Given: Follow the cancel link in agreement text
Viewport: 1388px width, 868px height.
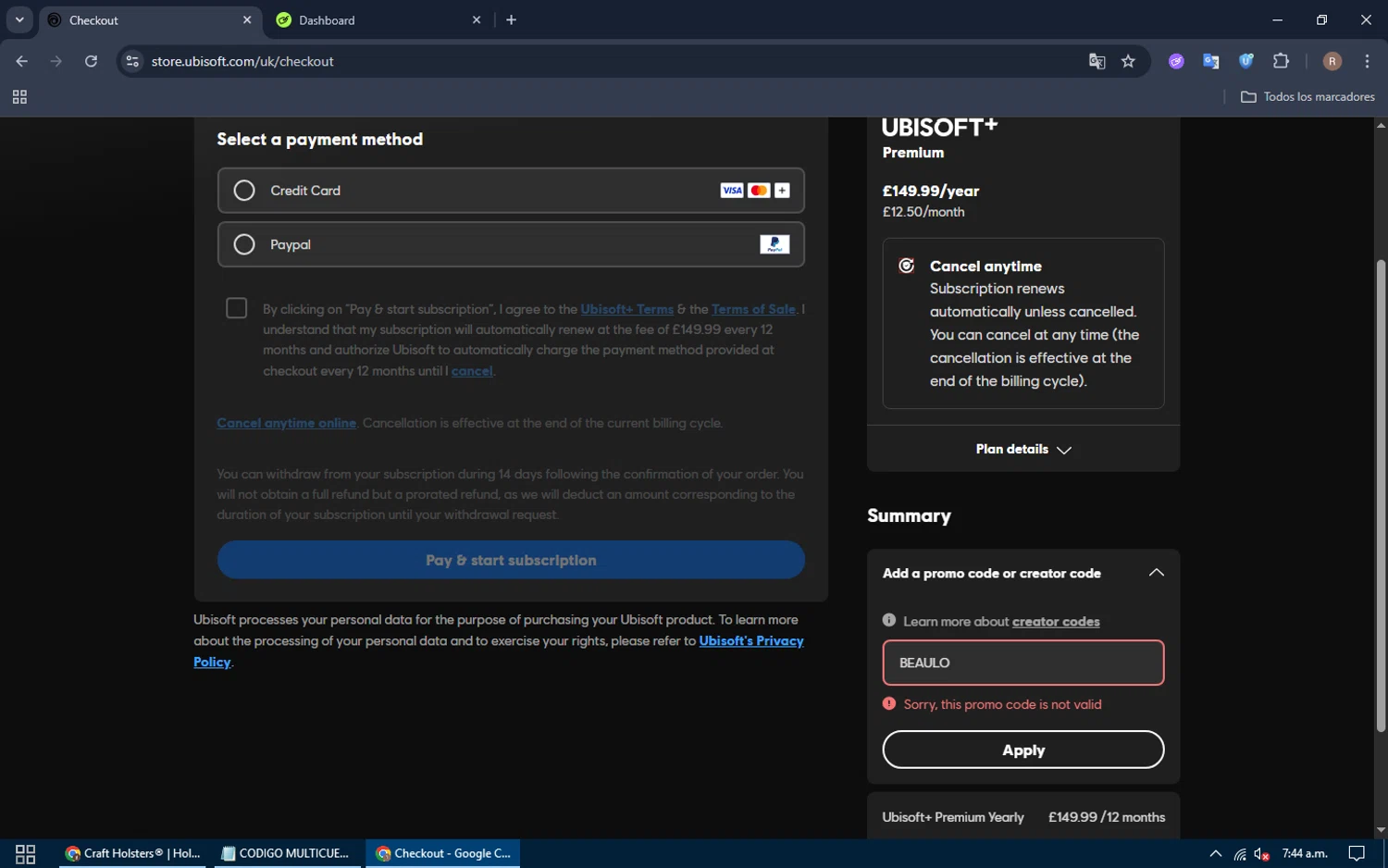Looking at the screenshot, I should (472, 371).
